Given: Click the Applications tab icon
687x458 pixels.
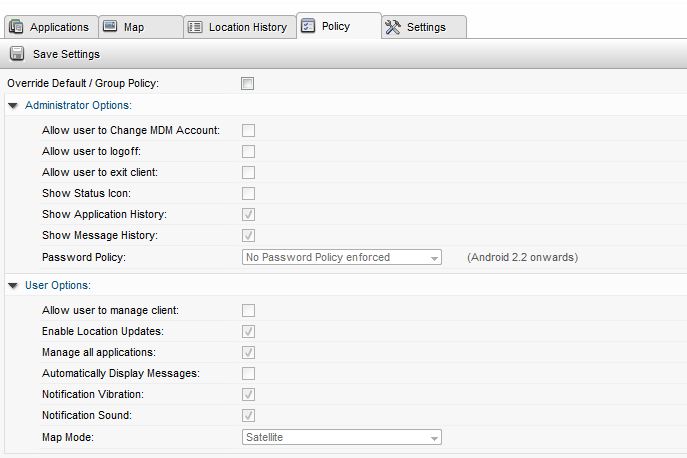Looking at the screenshot, I should [x=16, y=27].
